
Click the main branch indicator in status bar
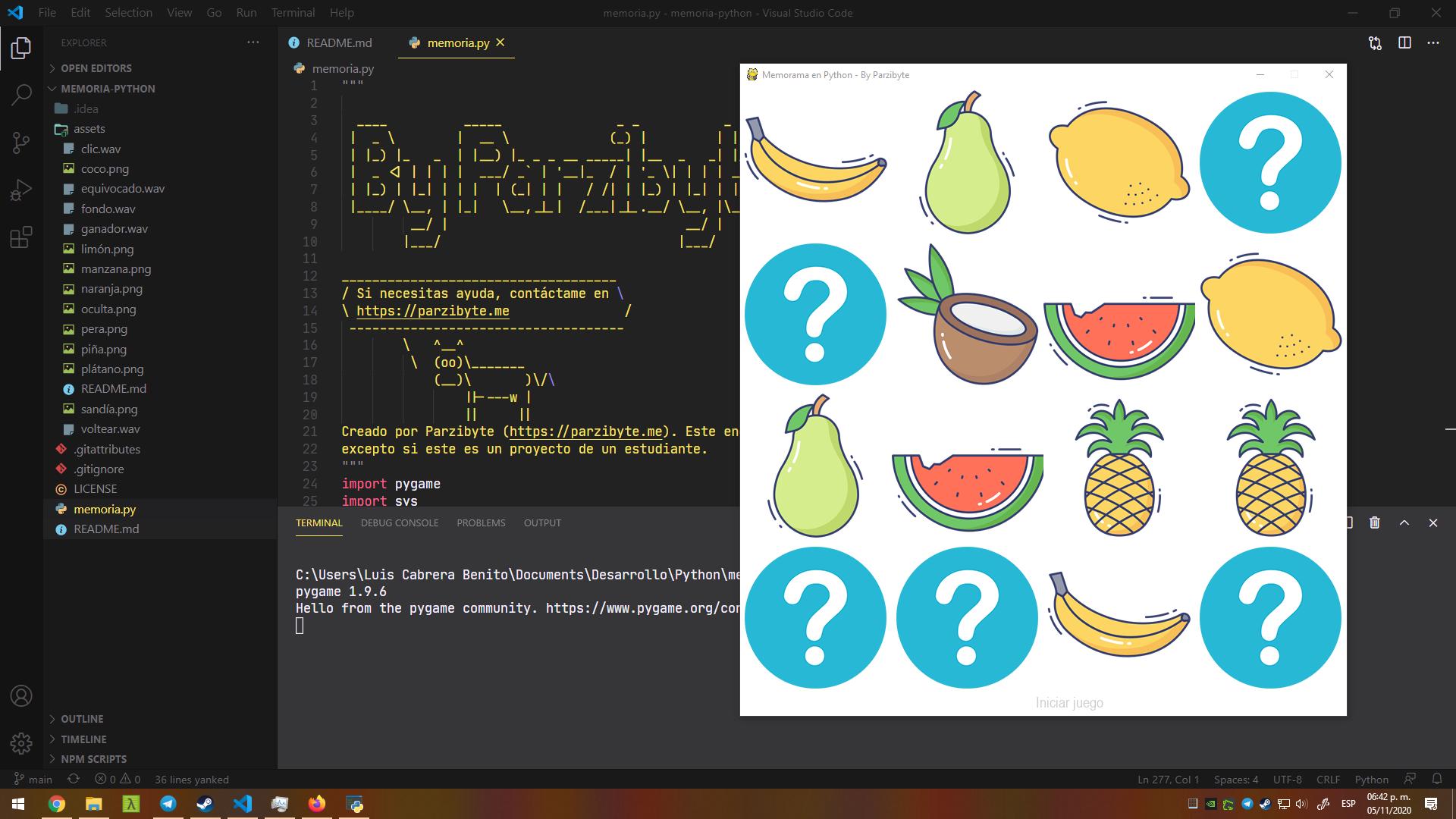tap(33, 779)
